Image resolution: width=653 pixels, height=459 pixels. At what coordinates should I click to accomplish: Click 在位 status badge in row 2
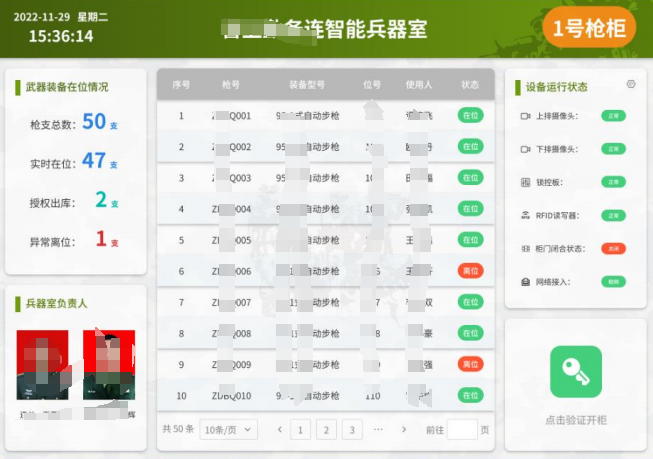coord(471,147)
